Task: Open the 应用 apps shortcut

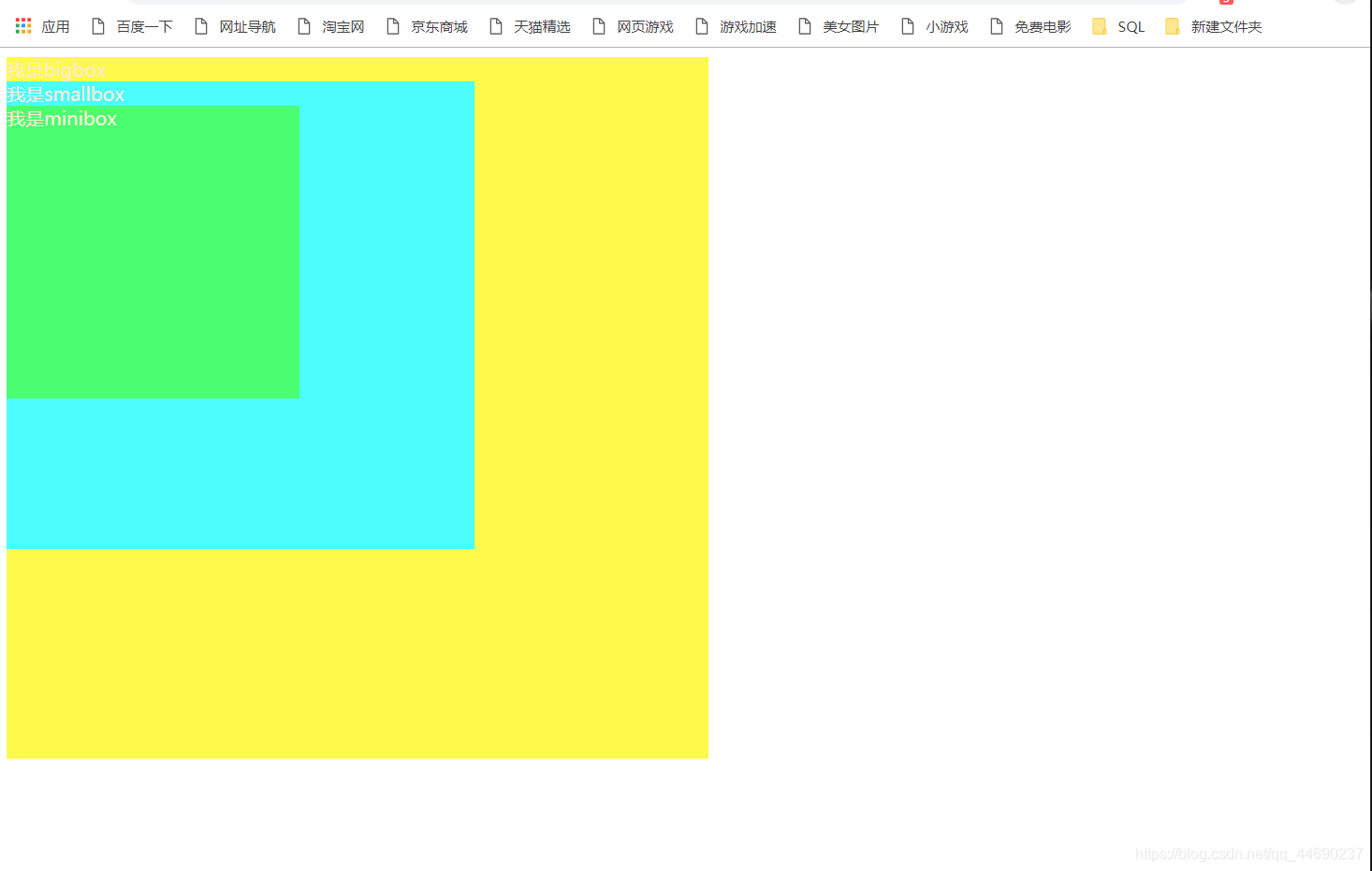Action: (x=42, y=26)
